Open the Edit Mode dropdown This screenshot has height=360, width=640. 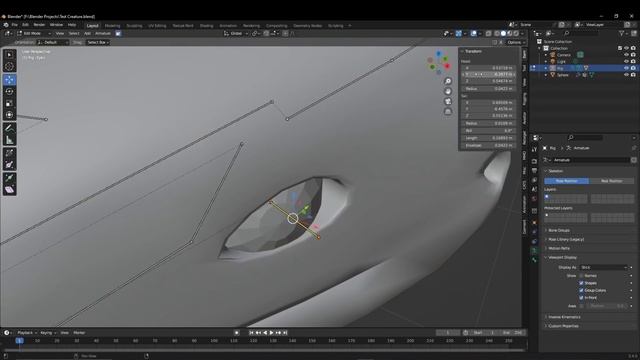pos(34,33)
